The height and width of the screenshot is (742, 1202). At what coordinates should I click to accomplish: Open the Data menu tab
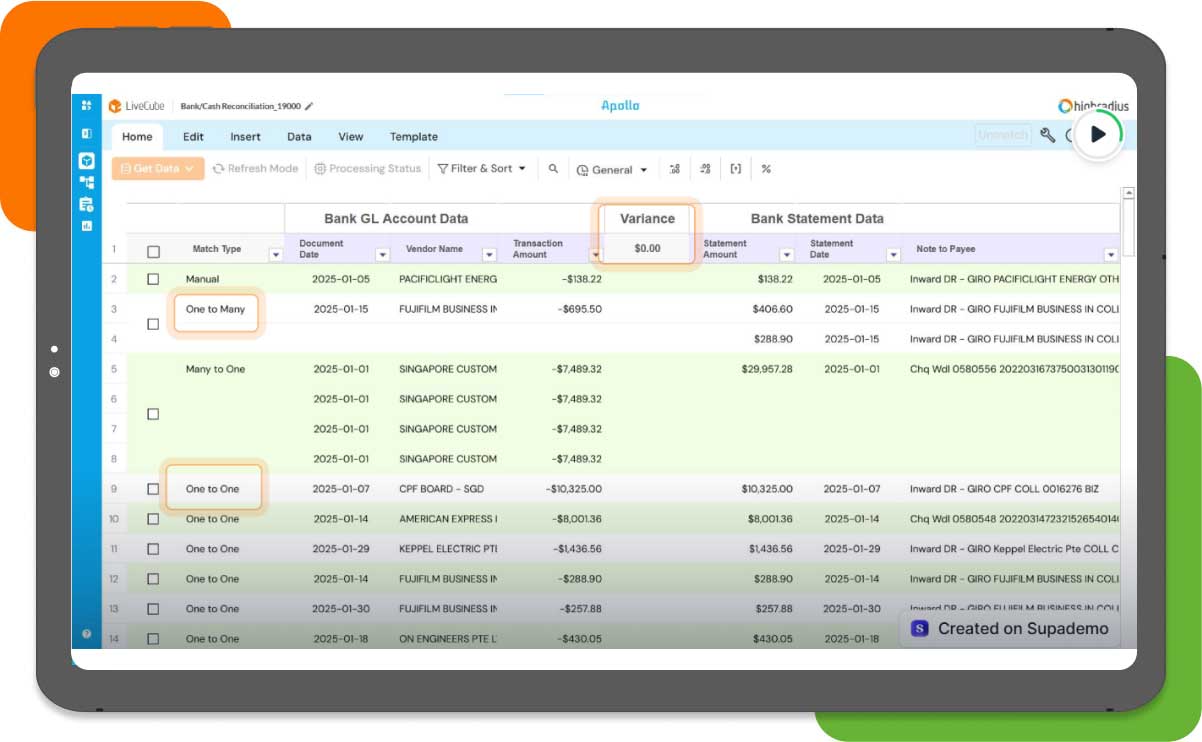[x=299, y=137]
